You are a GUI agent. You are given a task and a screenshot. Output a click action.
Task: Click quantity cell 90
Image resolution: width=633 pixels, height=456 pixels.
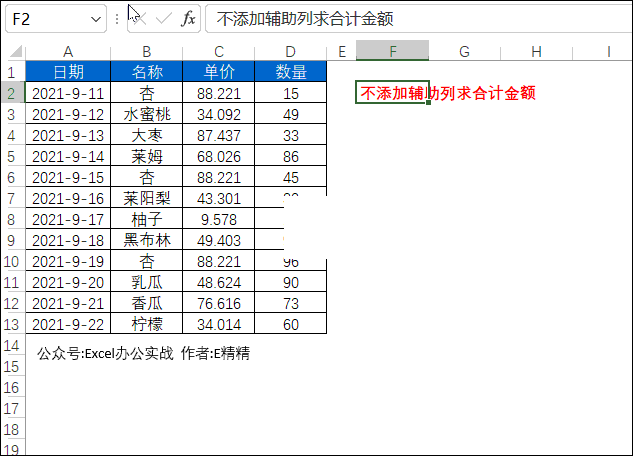coord(291,282)
